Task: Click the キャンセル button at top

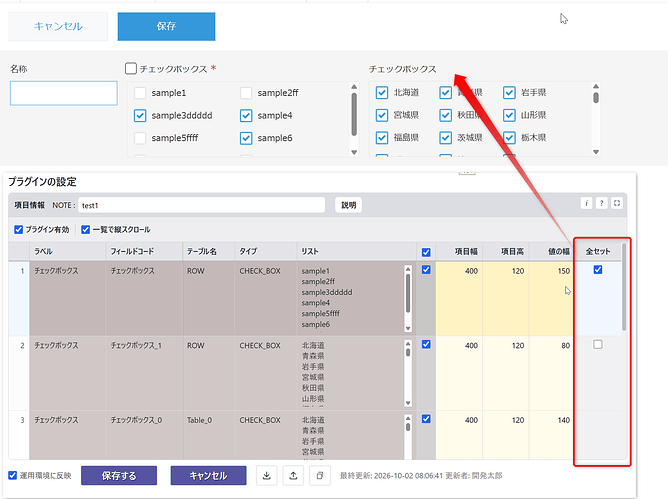Action: tap(58, 26)
